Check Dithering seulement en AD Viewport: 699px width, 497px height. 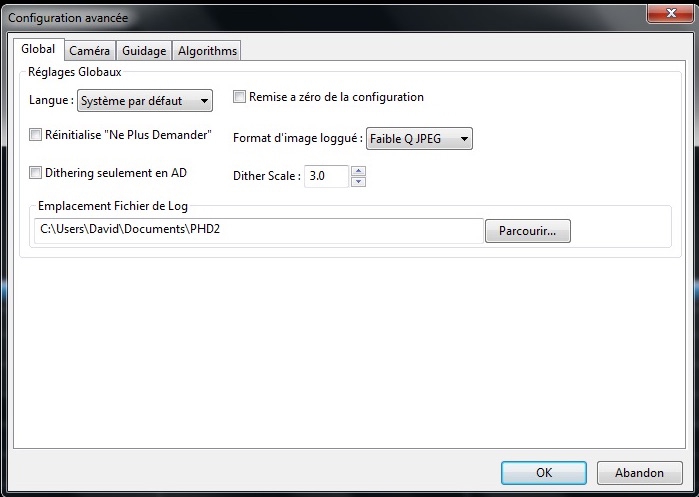tap(36, 173)
